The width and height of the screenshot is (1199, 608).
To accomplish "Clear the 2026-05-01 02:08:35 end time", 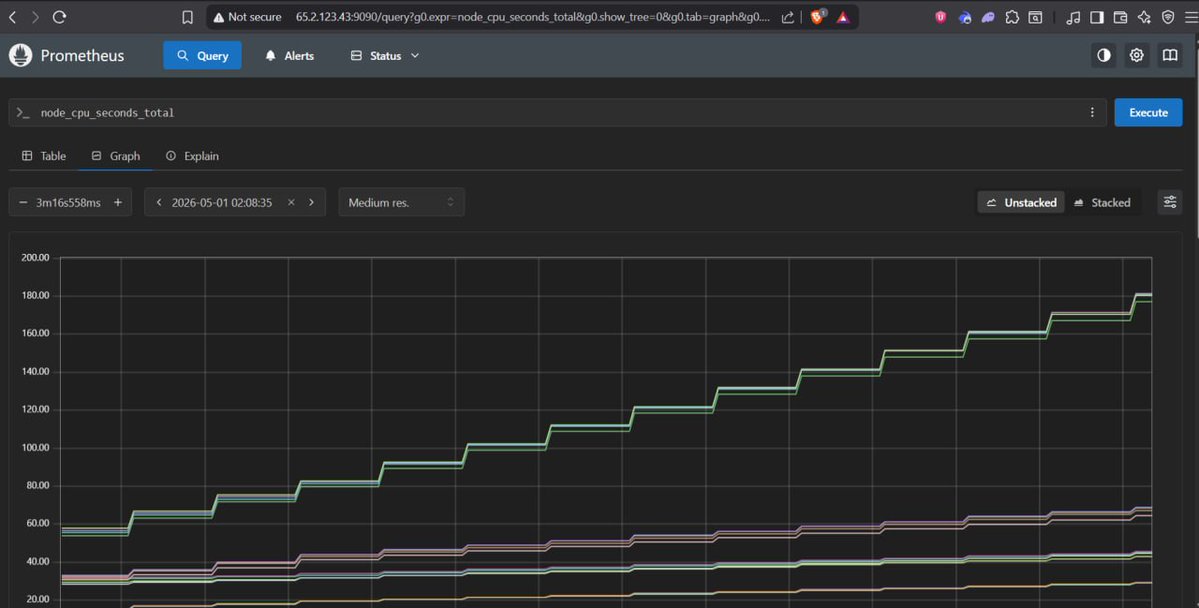I will [x=291, y=203].
